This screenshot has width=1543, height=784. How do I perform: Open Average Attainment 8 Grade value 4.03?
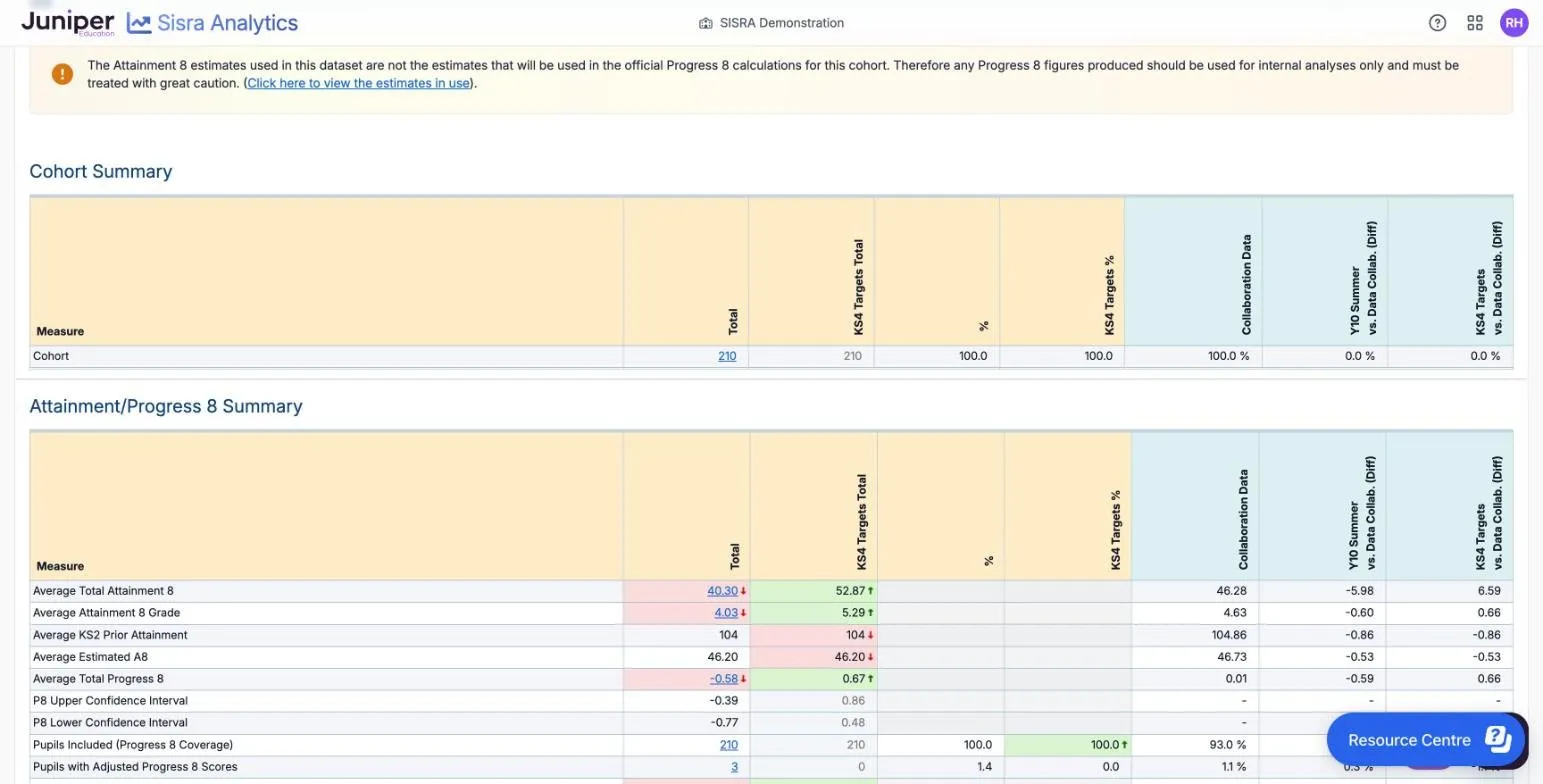(726, 613)
